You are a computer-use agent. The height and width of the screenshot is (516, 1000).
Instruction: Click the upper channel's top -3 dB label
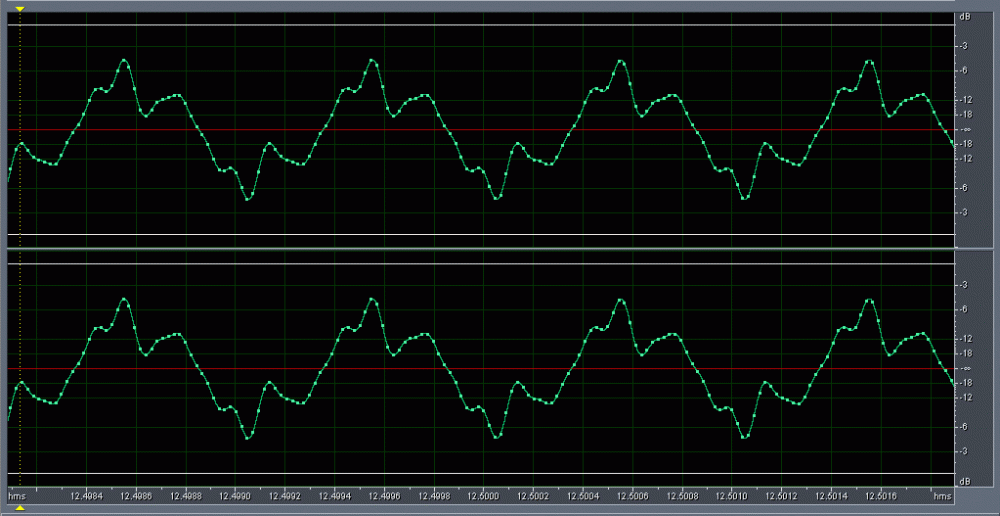point(964,46)
